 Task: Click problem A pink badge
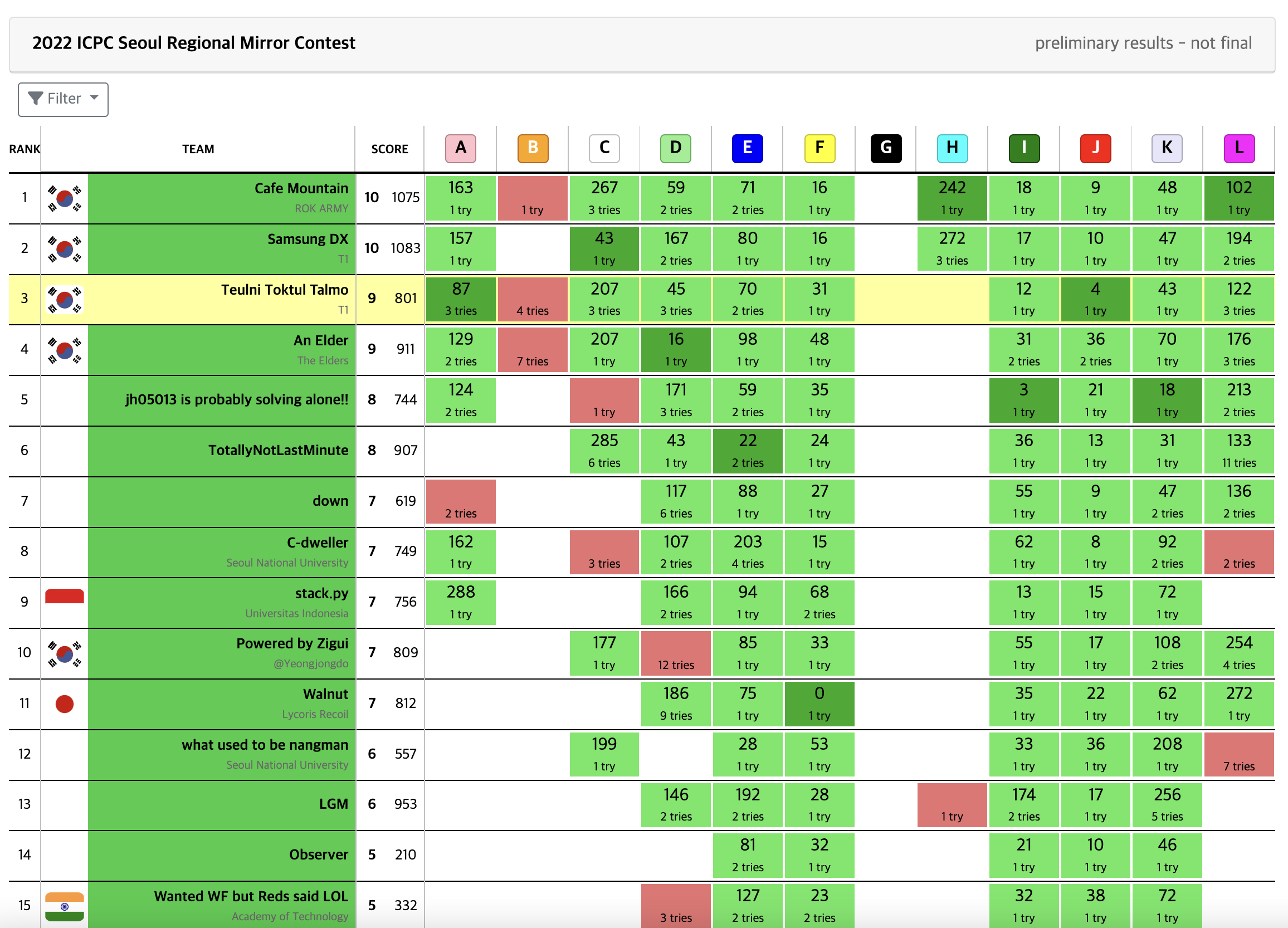click(461, 148)
